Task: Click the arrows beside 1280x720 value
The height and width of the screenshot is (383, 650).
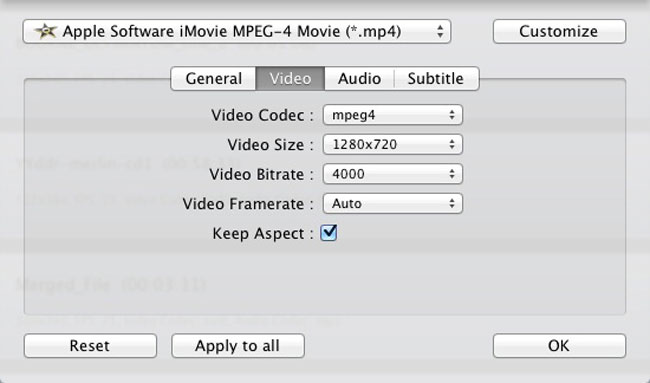Action: 452,144
